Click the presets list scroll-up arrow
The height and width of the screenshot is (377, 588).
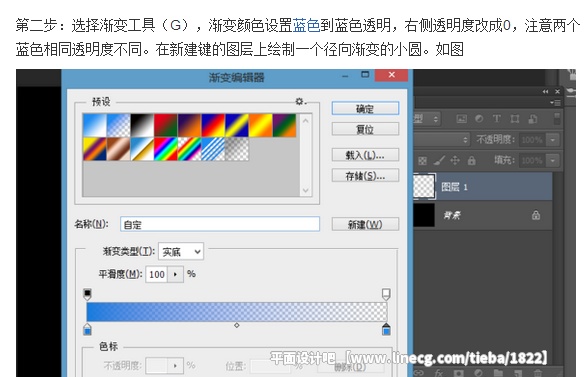pos(306,121)
